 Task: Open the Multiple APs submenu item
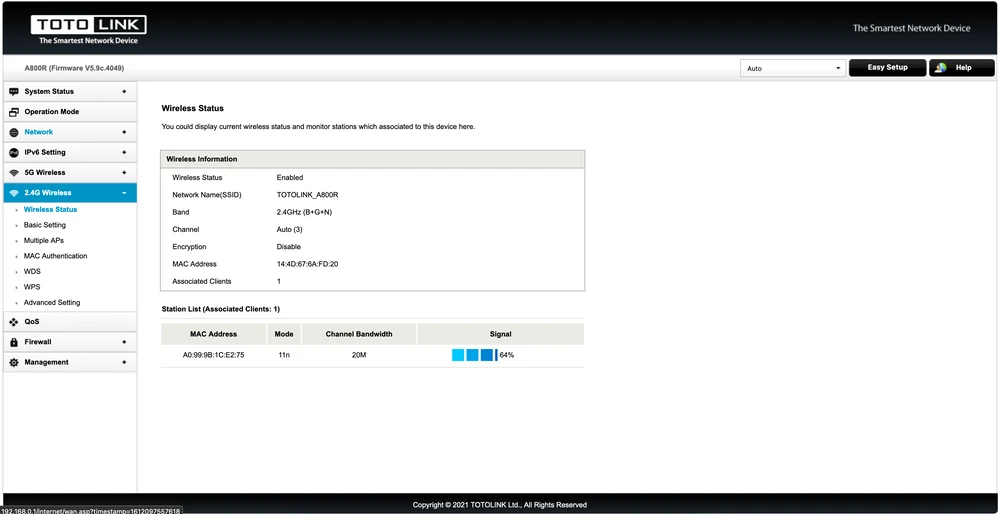pos(43,240)
